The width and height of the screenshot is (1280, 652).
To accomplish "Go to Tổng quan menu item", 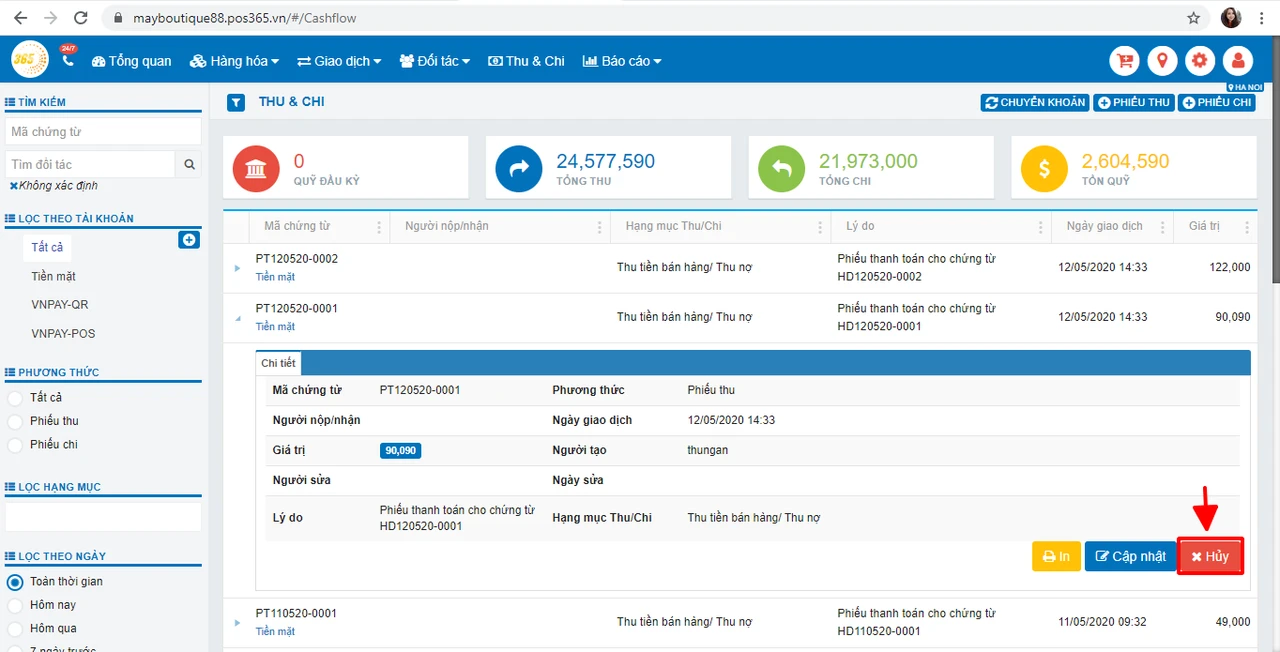I will pyautogui.click(x=131, y=61).
